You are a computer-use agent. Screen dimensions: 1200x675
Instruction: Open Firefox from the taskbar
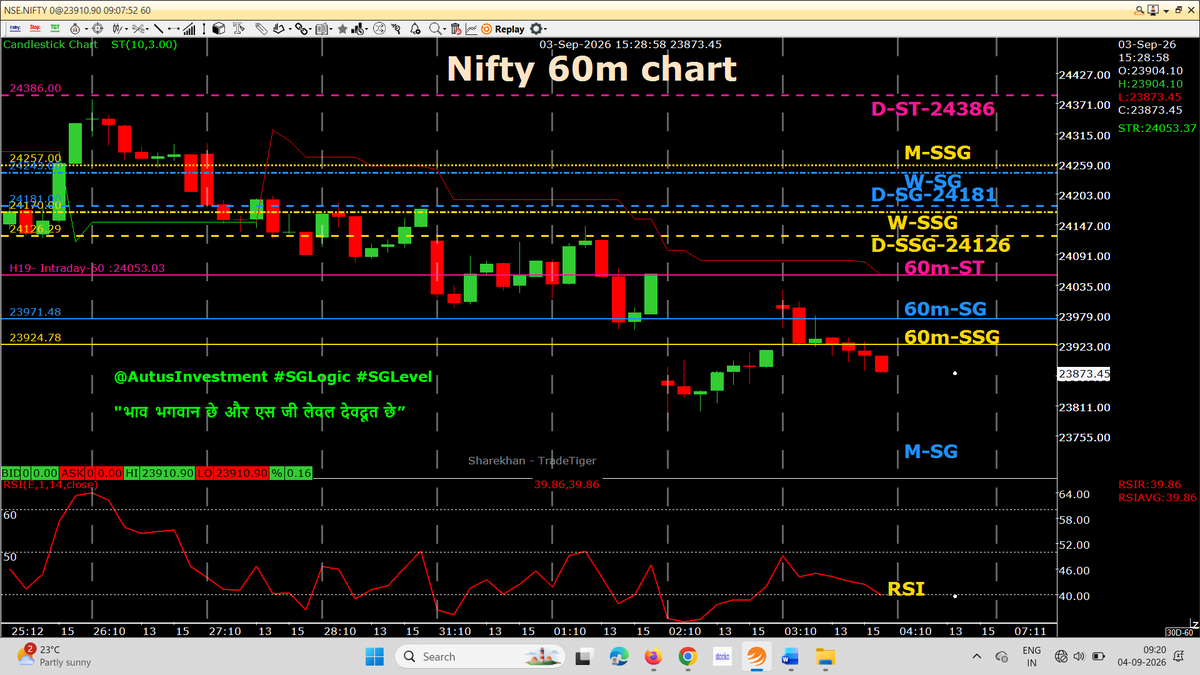coord(653,657)
